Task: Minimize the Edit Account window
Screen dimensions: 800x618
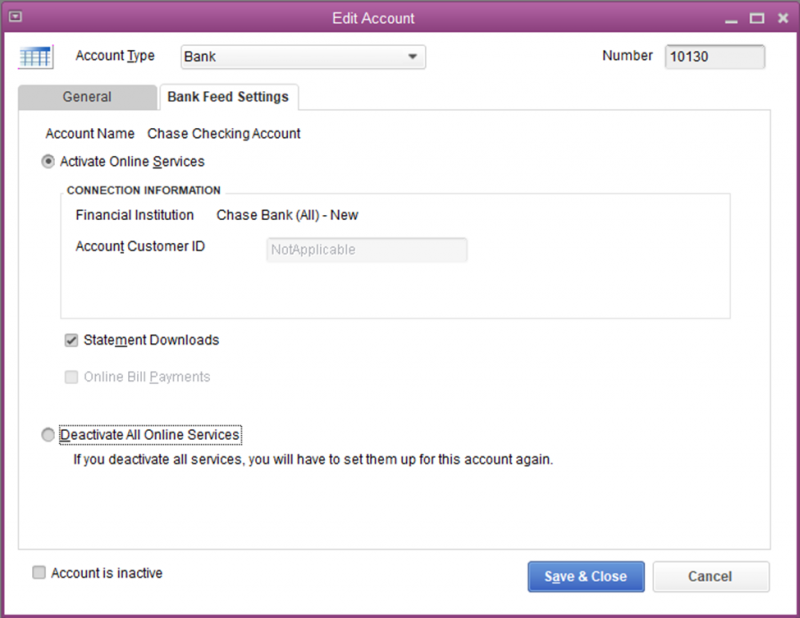Action: click(732, 17)
